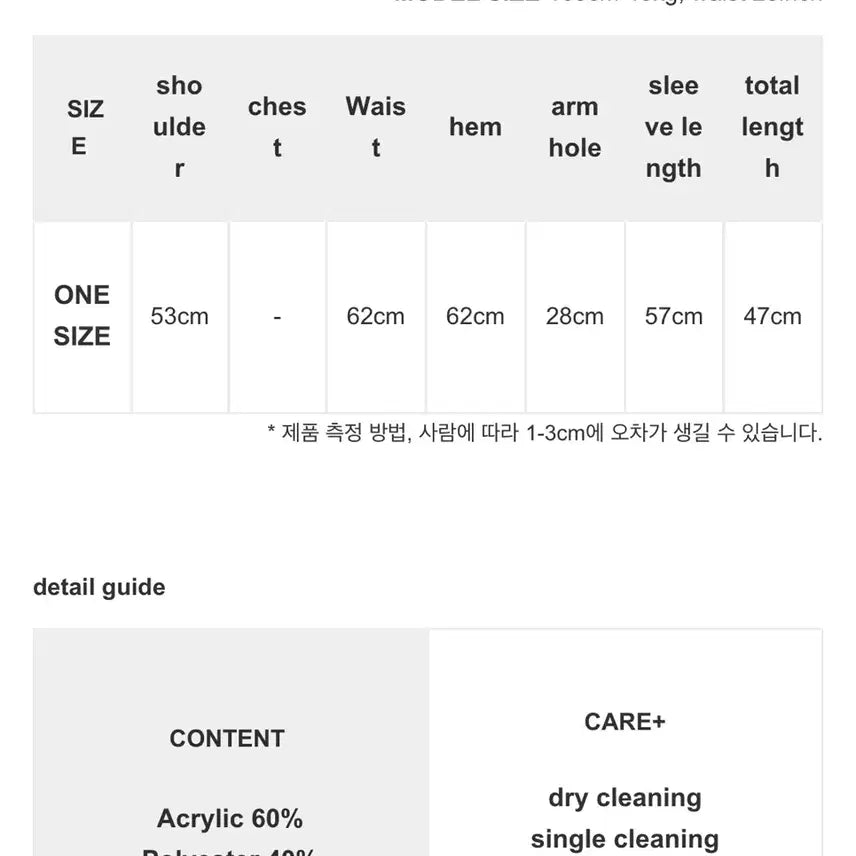Click the 57cm sleeve length cell
The image size is (856, 856).
pos(674,316)
